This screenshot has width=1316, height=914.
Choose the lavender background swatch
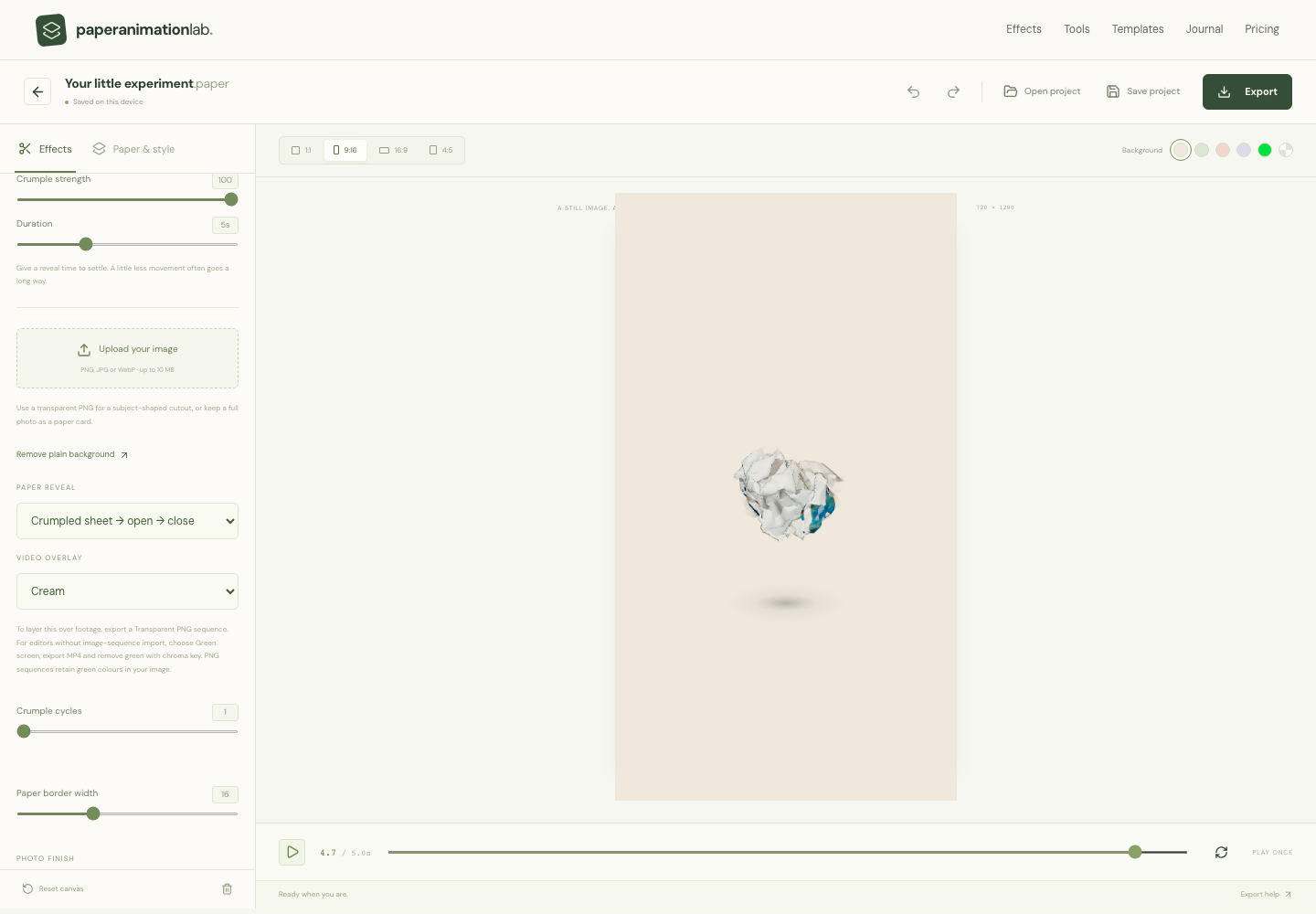pyautogui.click(x=1244, y=150)
